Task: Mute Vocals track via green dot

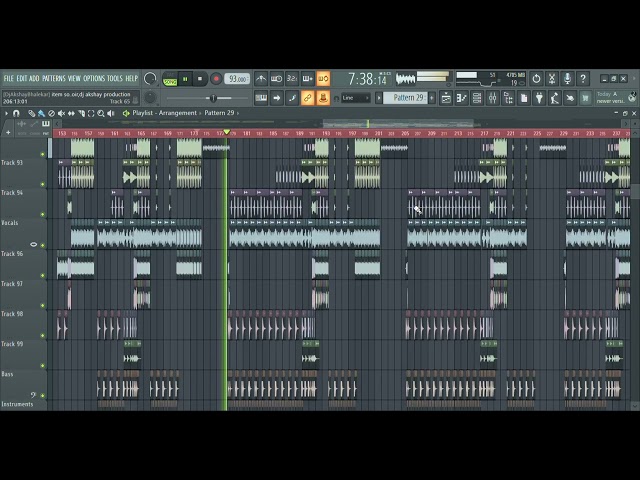Action: tap(42, 245)
